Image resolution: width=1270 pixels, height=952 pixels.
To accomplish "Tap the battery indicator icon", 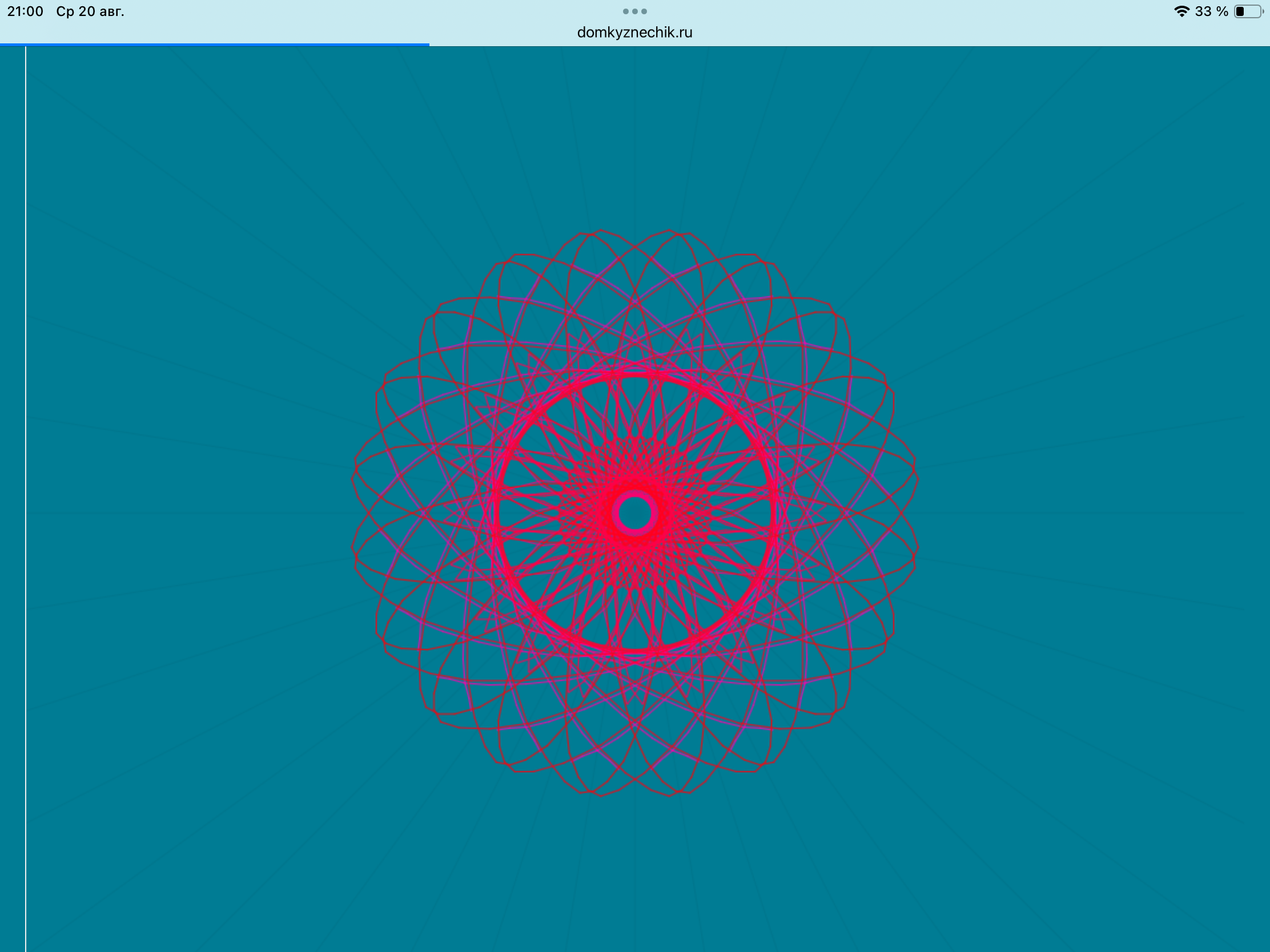I will [x=1249, y=11].
